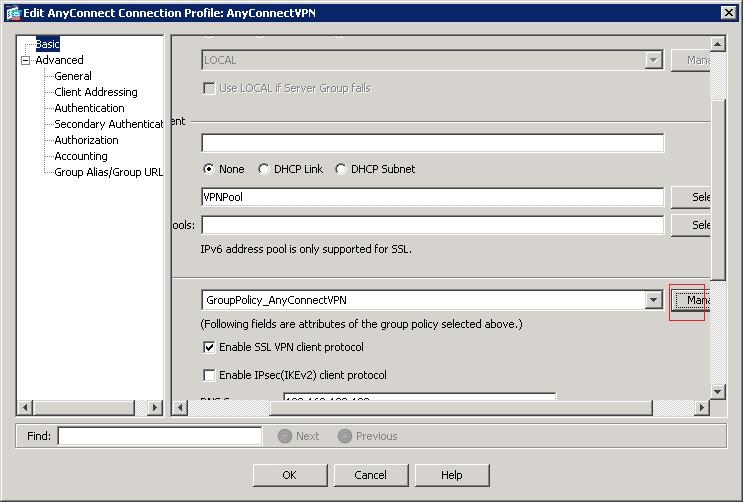Open the Secondary Authentication tree item

pyautogui.click(x=109, y=124)
